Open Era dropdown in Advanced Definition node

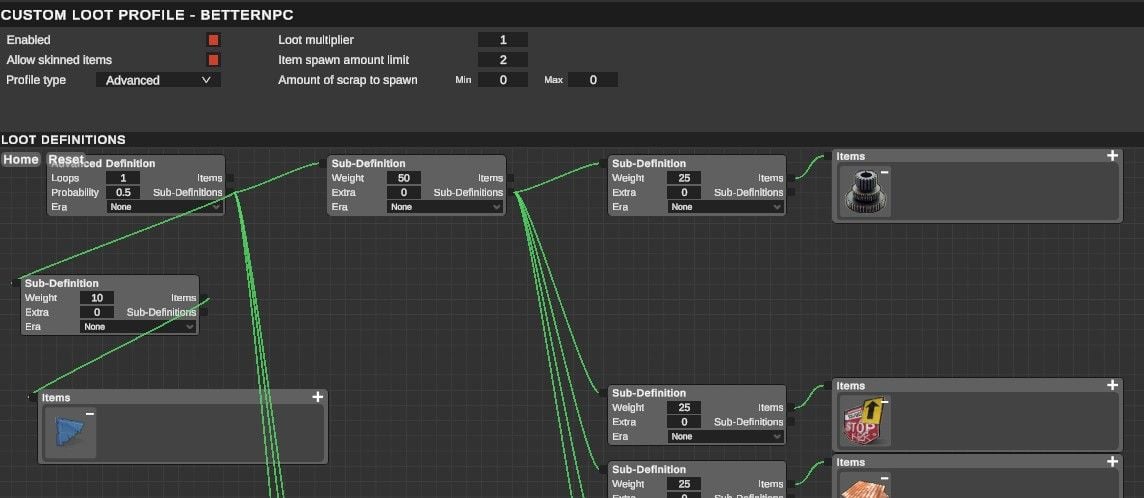pyautogui.click(x=164, y=207)
